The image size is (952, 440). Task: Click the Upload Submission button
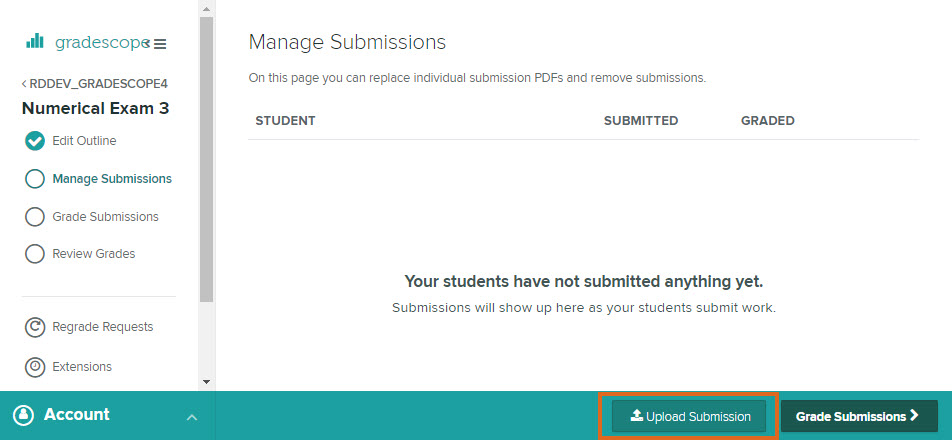click(689, 416)
